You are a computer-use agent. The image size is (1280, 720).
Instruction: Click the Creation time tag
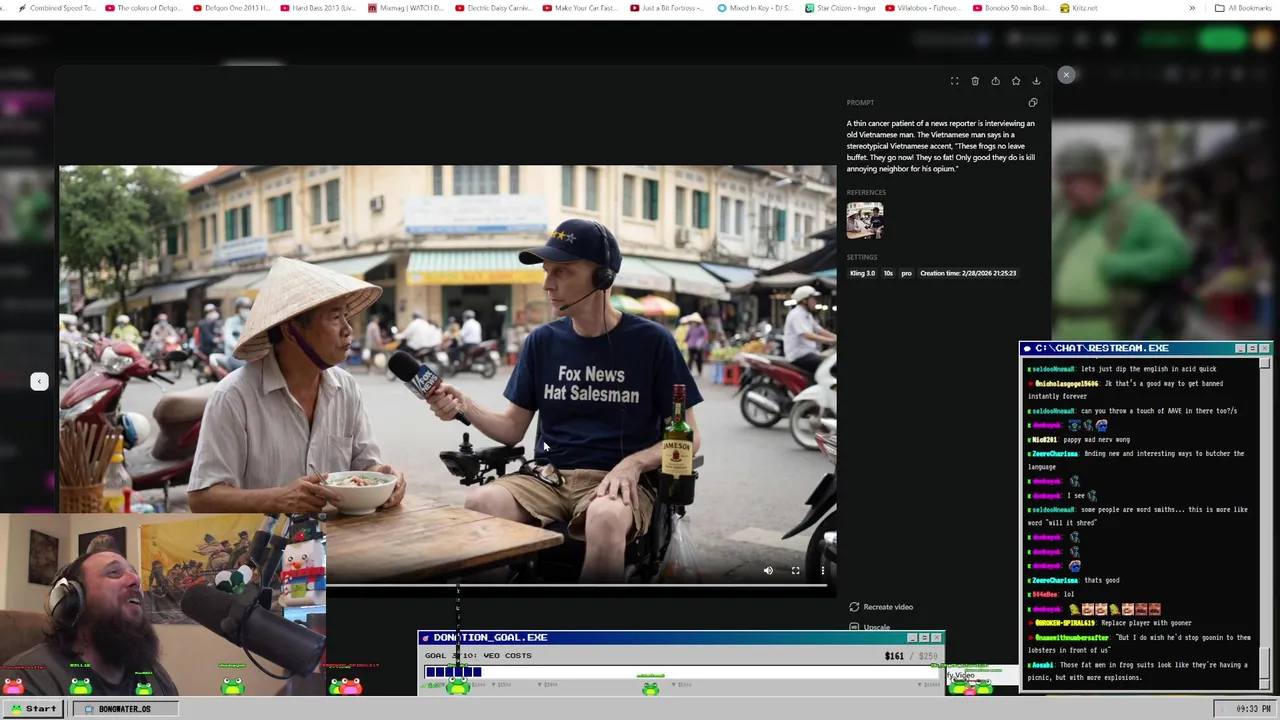coord(968,273)
